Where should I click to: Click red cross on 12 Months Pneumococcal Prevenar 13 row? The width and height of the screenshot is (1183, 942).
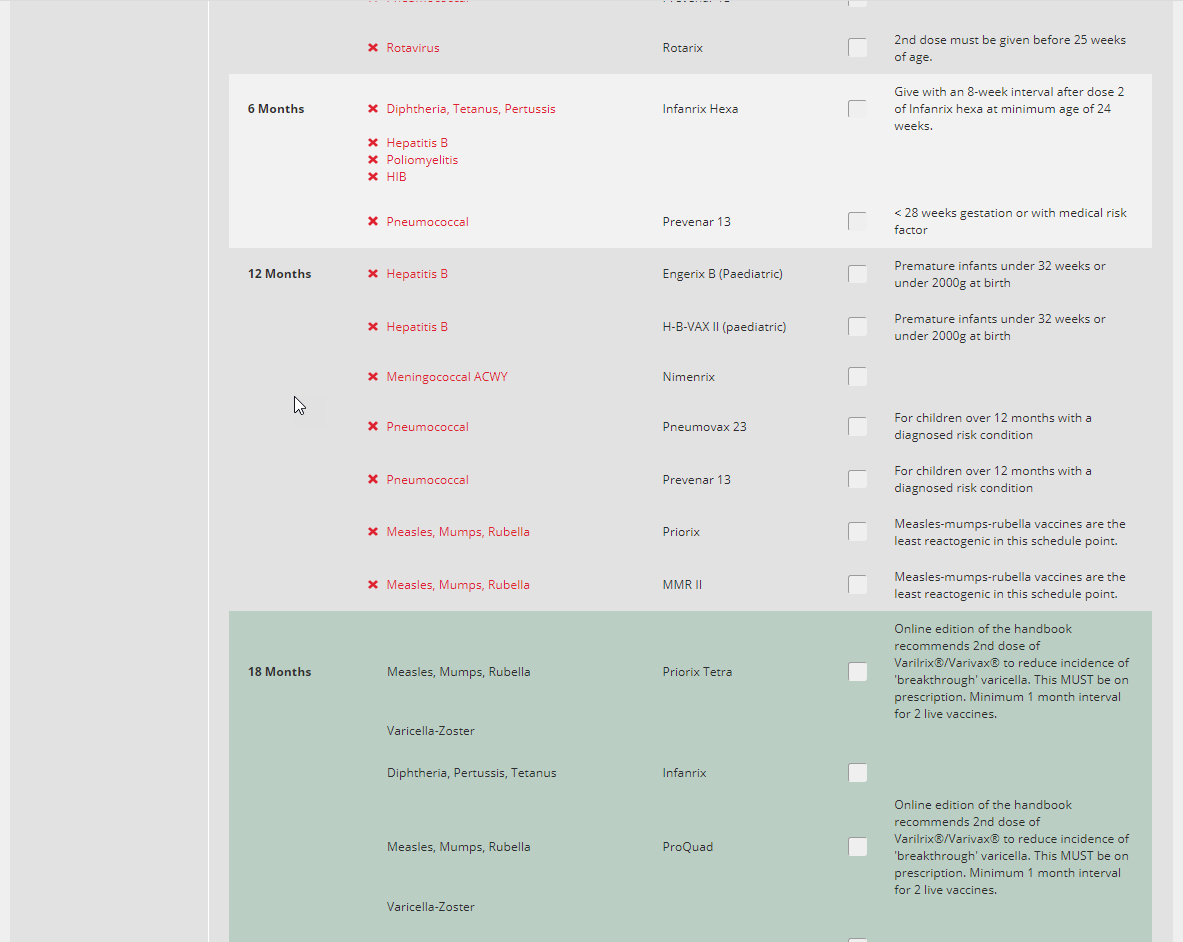point(373,480)
